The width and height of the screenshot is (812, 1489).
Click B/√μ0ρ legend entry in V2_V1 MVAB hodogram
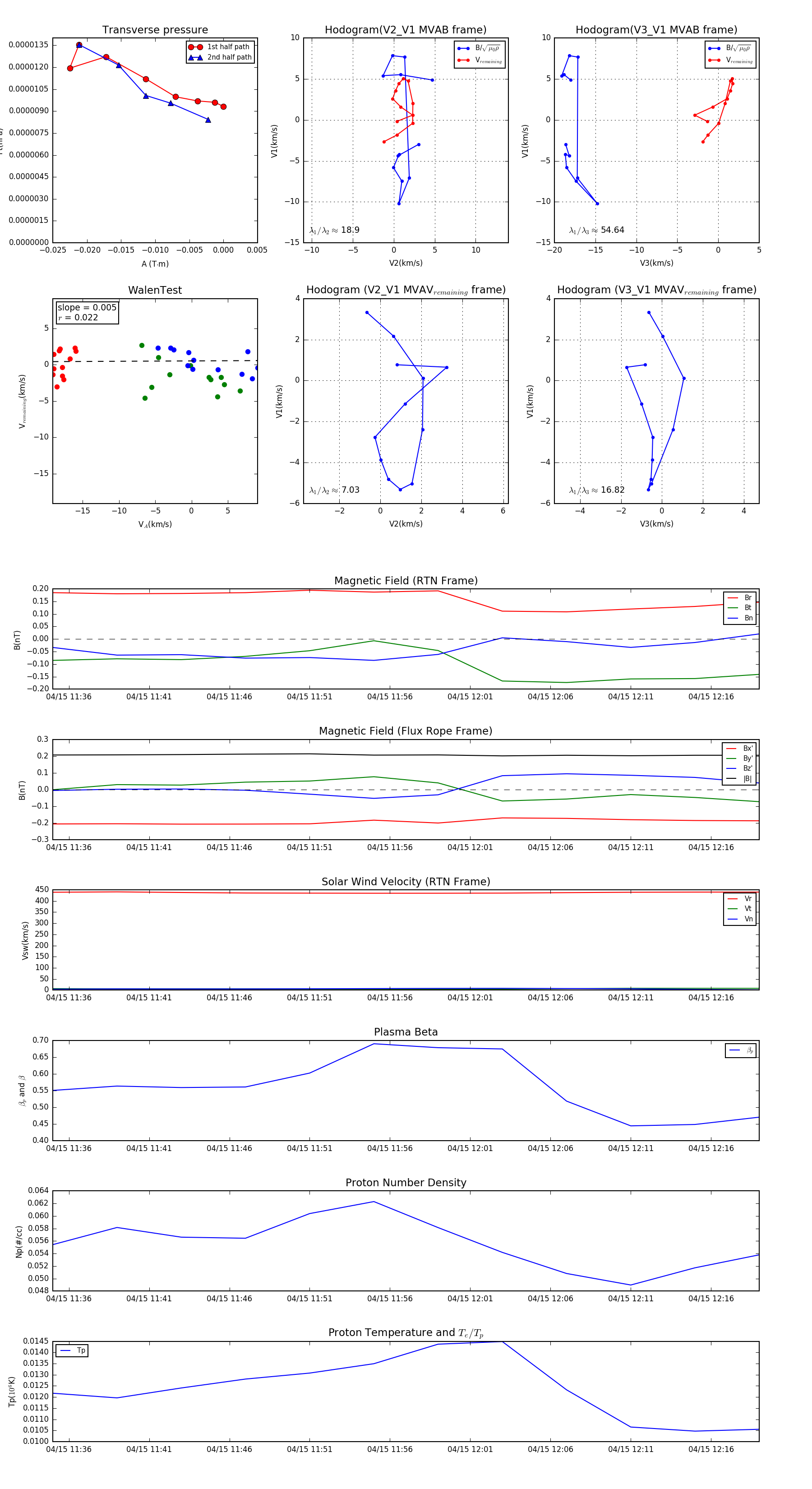pos(479,49)
